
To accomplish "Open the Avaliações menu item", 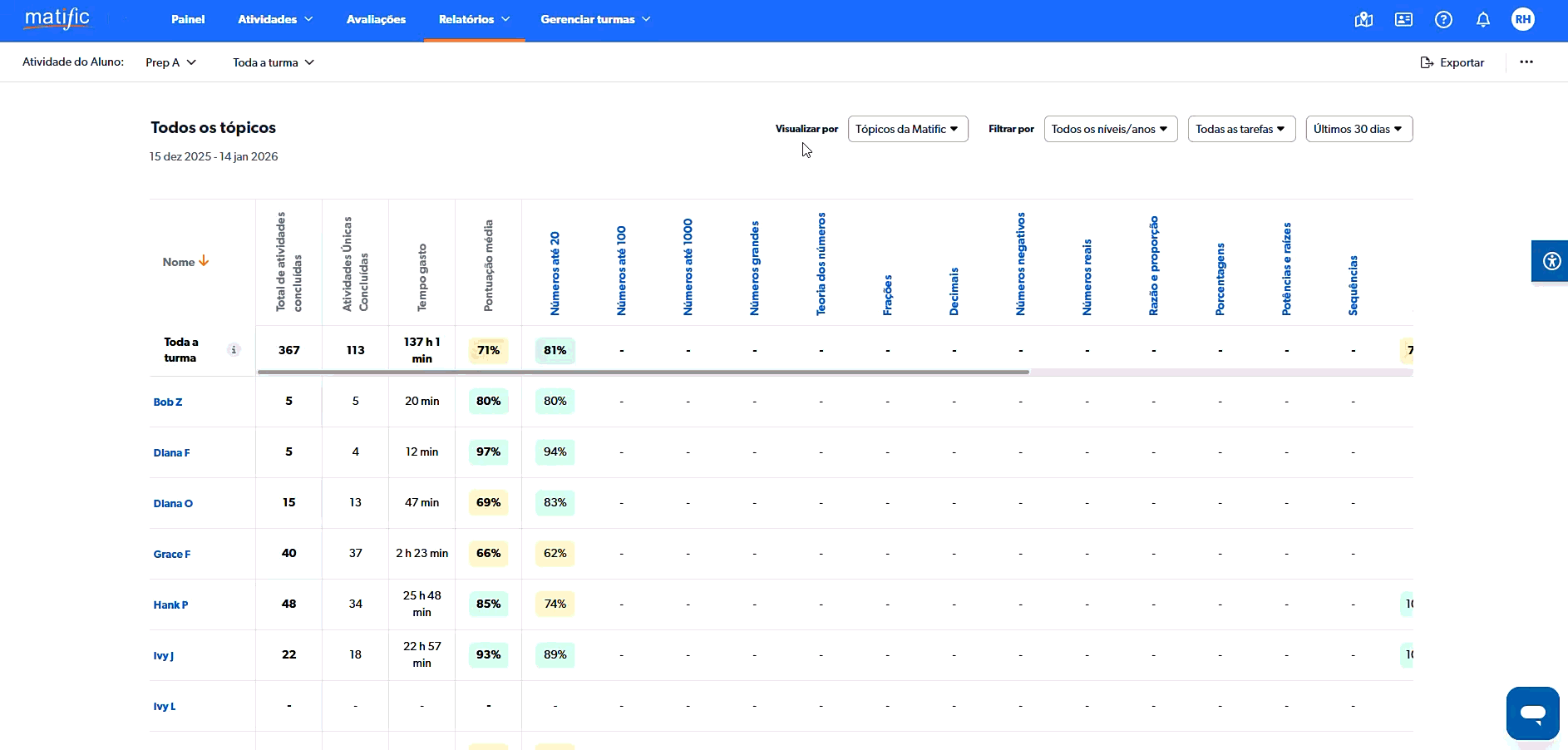I will point(376,20).
